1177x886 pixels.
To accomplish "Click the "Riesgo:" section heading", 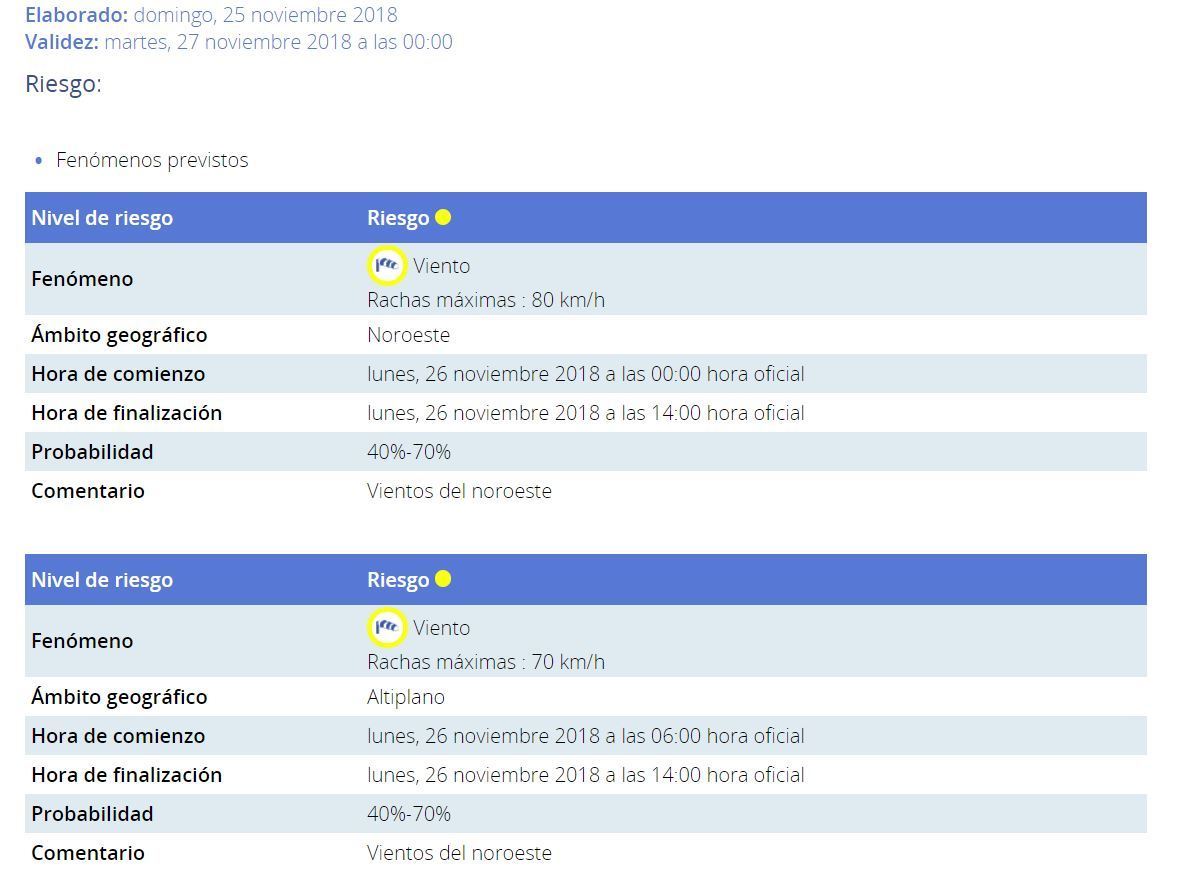I will click(63, 84).
